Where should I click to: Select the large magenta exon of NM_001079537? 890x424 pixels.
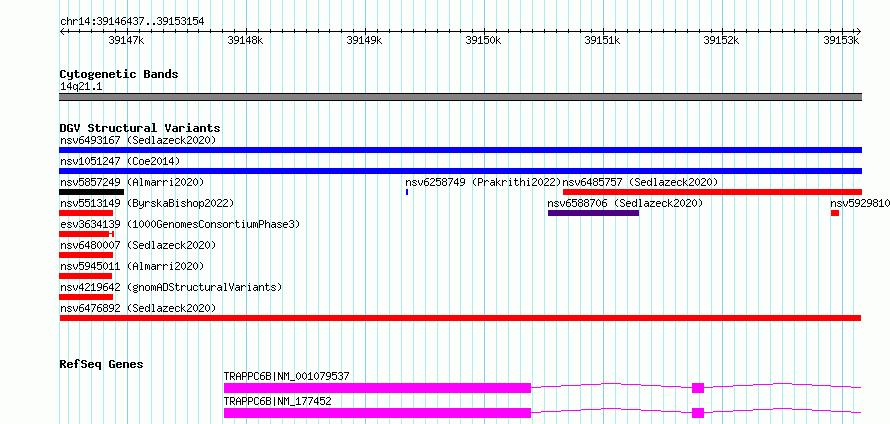(x=377, y=388)
